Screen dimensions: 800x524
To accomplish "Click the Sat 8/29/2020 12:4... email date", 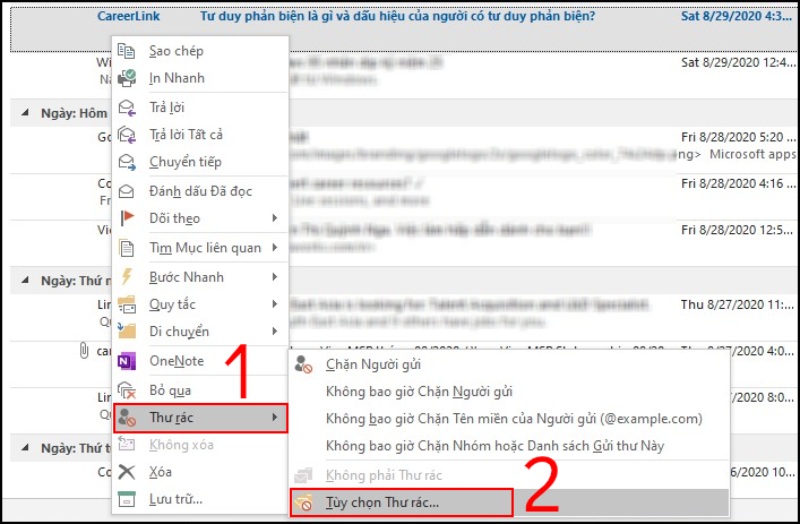I will point(738,63).
